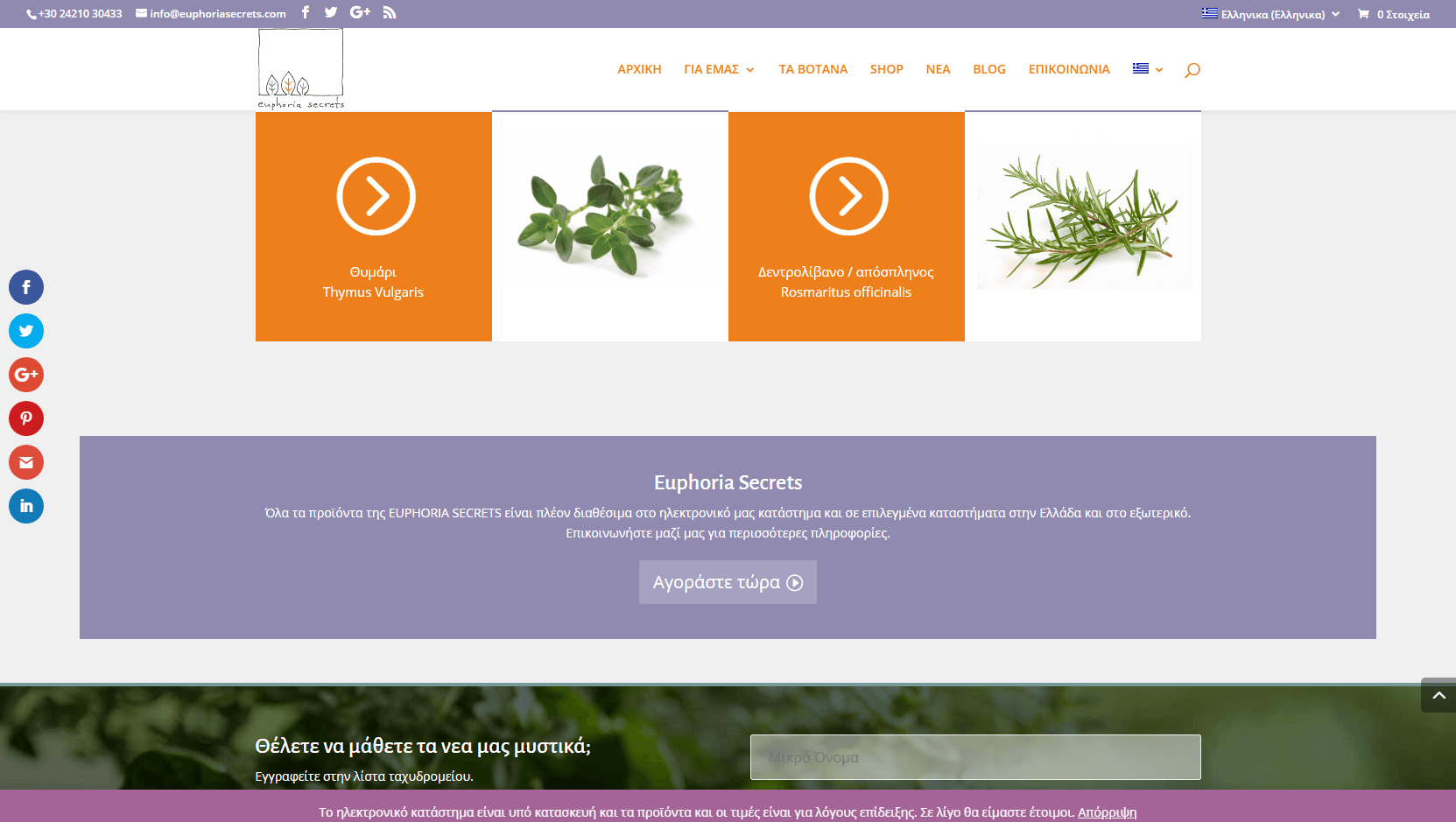Screen dimensions: 1456x822
Task: Open the ΕΠΙΚΟΙΝΩΝΙΑ menu item
Action: click(x=1069, y=69)
